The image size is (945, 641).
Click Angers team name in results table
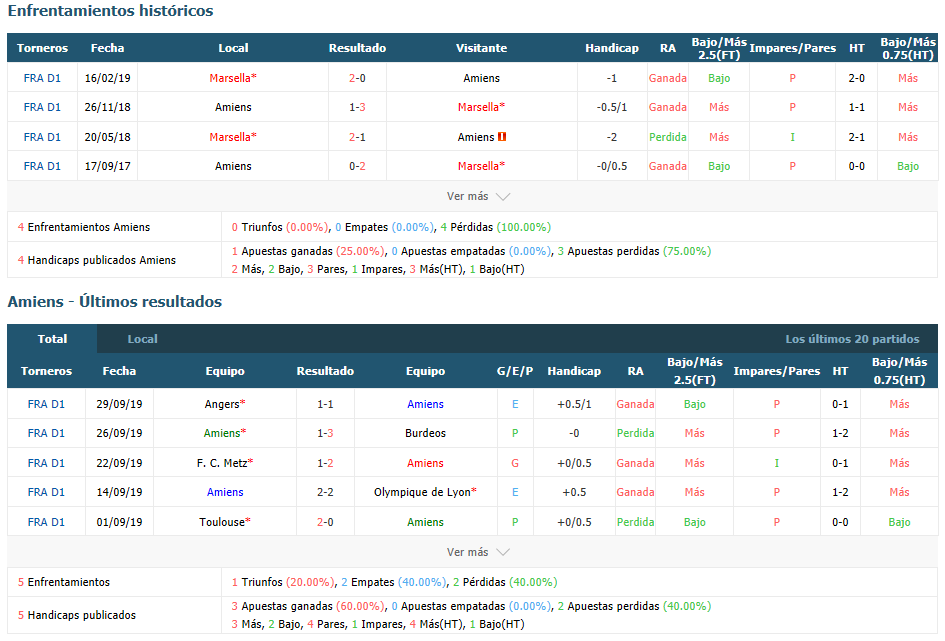225,404
